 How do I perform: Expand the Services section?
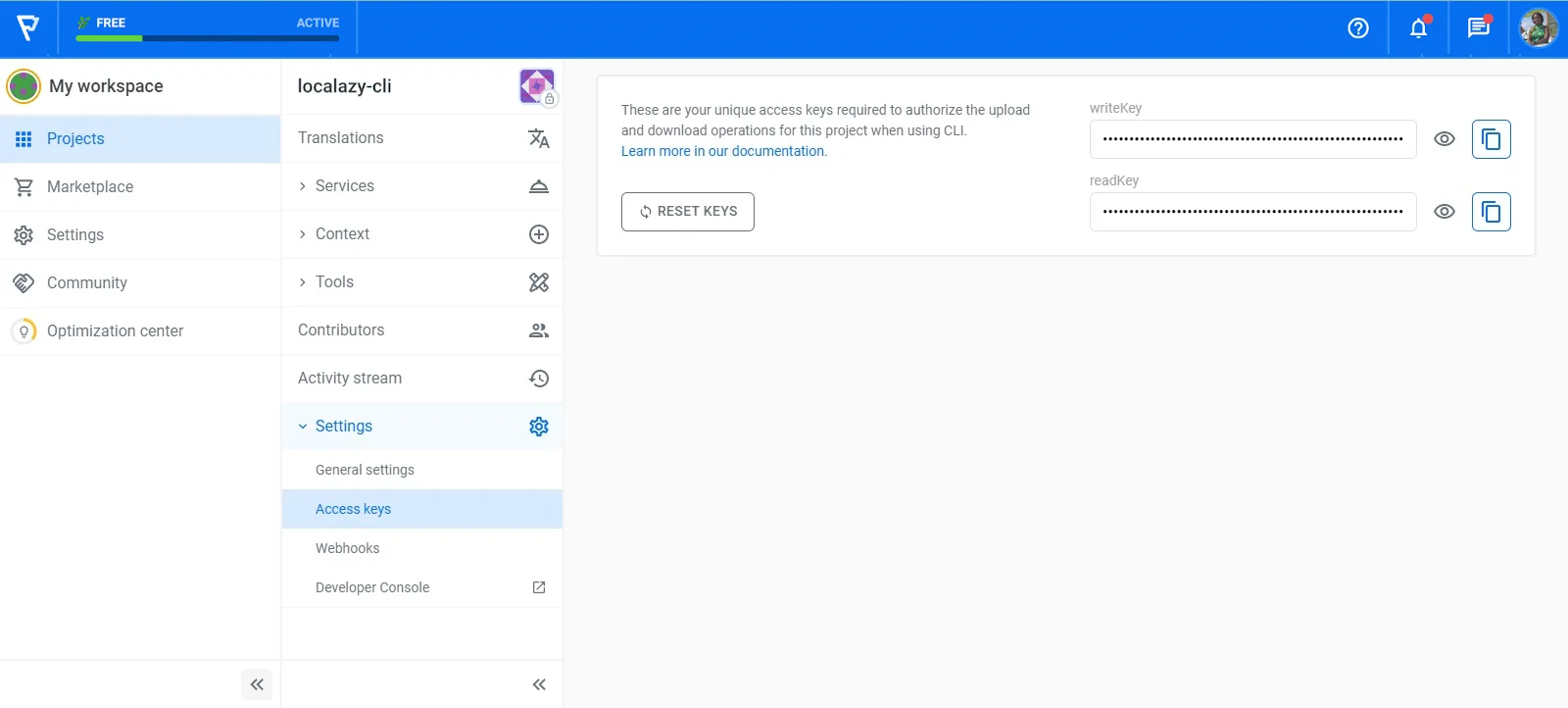pos(344,186)
